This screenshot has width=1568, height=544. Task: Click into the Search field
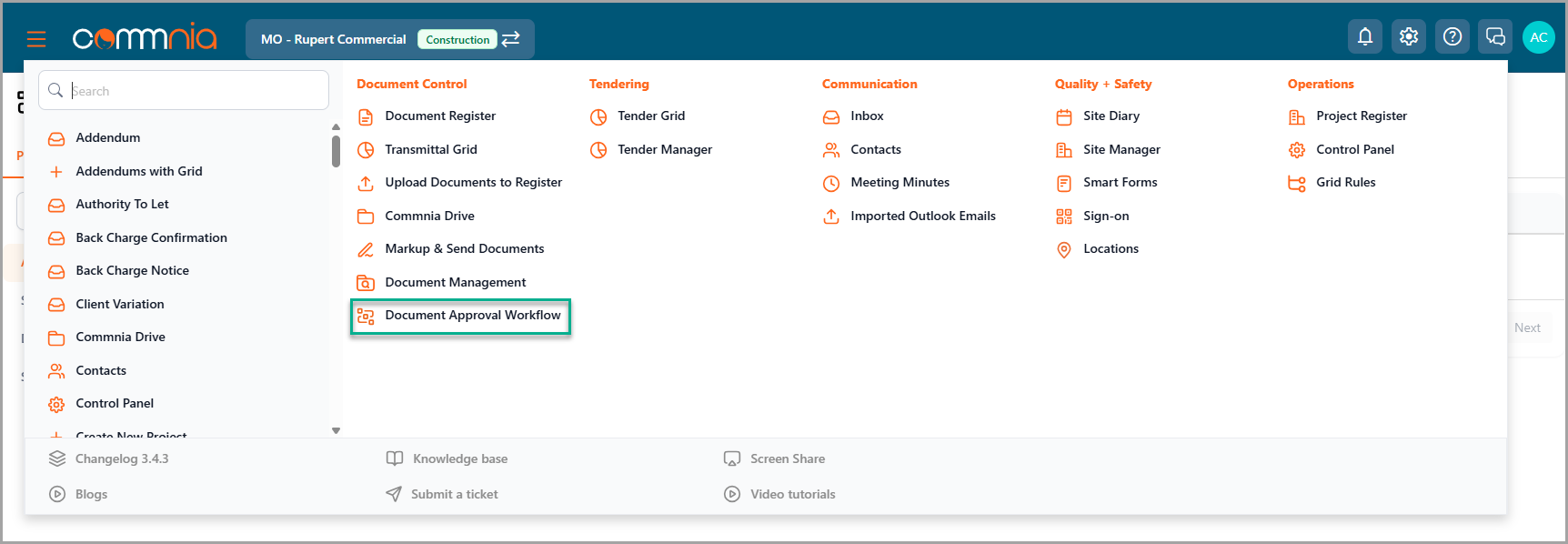pyautogui.click(x=184, y=90)
